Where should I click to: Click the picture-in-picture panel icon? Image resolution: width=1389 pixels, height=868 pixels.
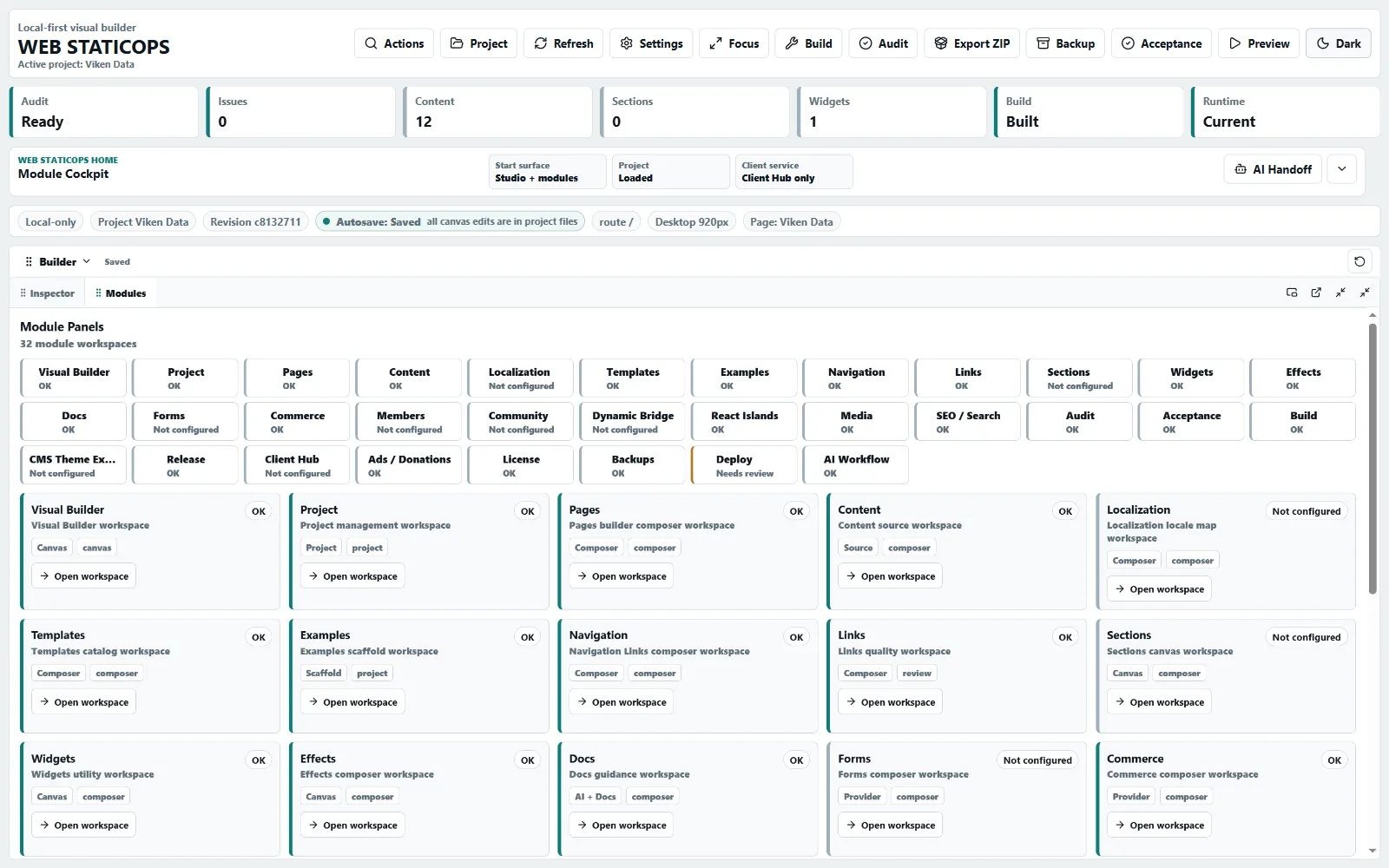[1292, 293]
